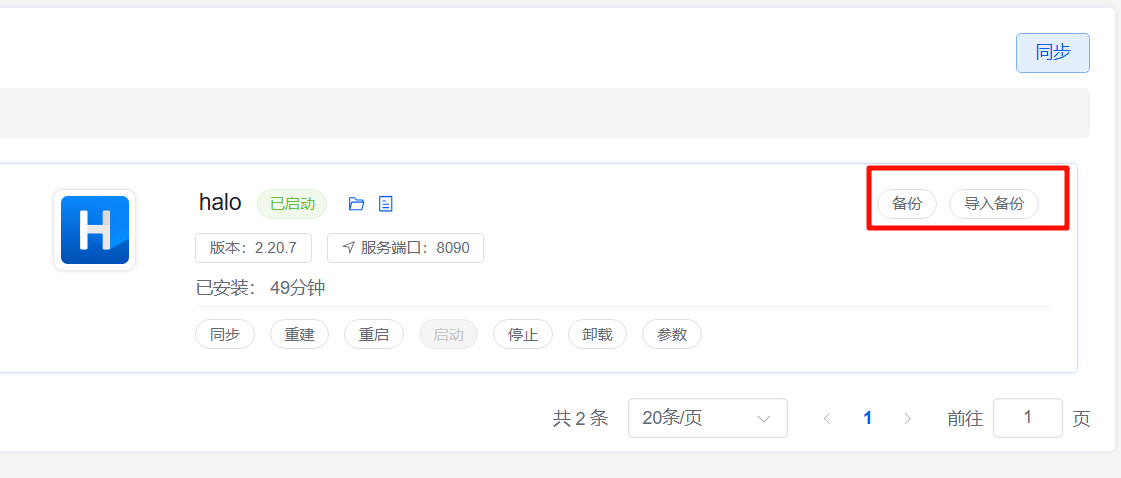Click the halo app logo icon

pyautogui.click(x=95, y=230)
